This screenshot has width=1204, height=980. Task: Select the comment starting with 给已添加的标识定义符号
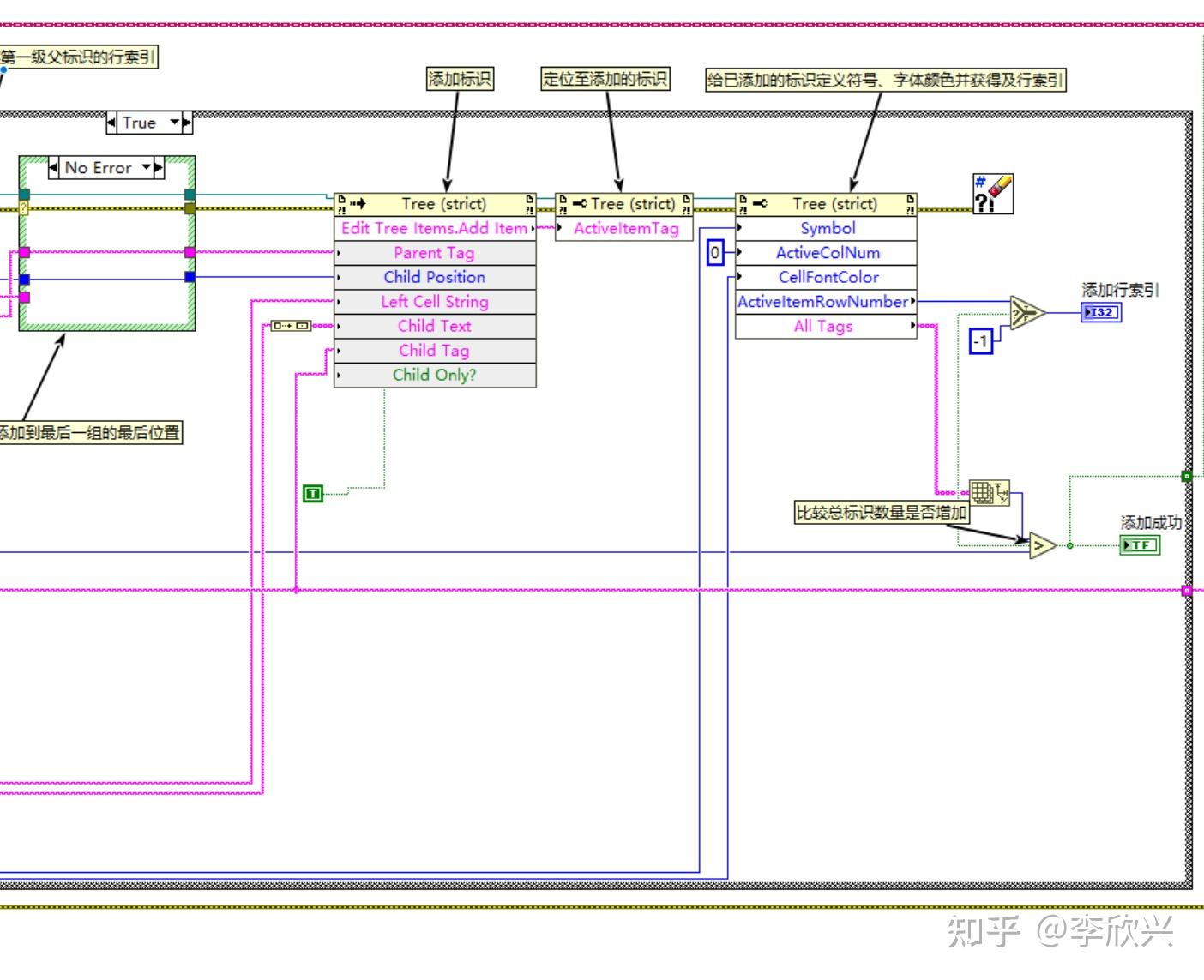click(886, 81)
